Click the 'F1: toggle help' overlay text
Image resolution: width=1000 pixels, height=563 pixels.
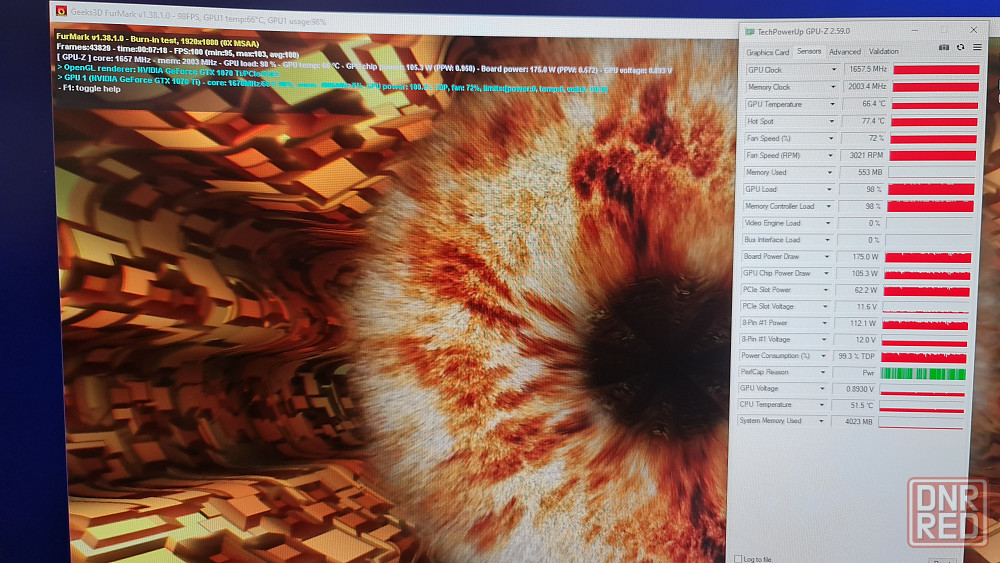click(90, 89)
